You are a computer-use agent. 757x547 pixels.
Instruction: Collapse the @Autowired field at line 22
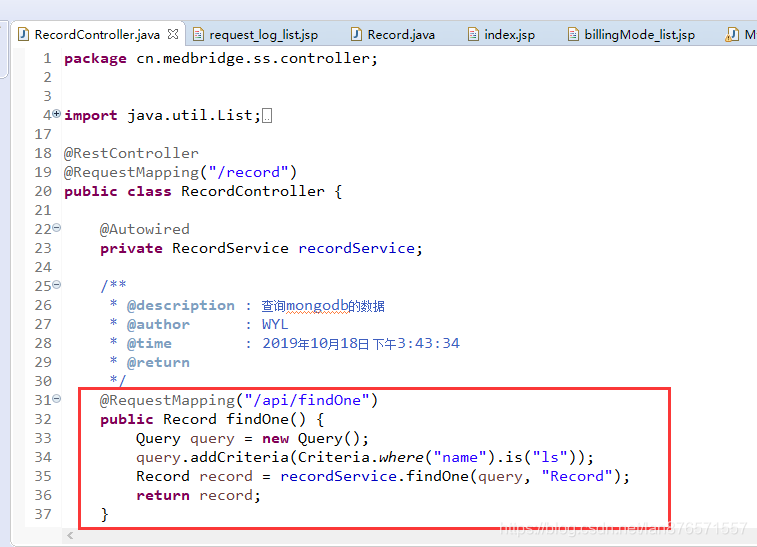pyautogui.click(x=56, y=227)
